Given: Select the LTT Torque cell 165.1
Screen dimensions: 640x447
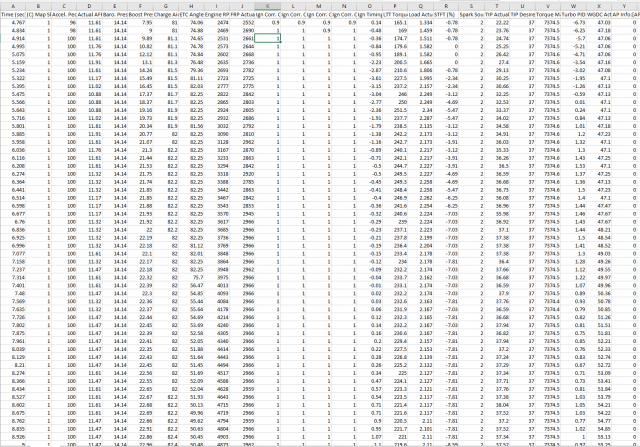Looking at the screenshot, I should pyautogui.click(x=395, y=22).
